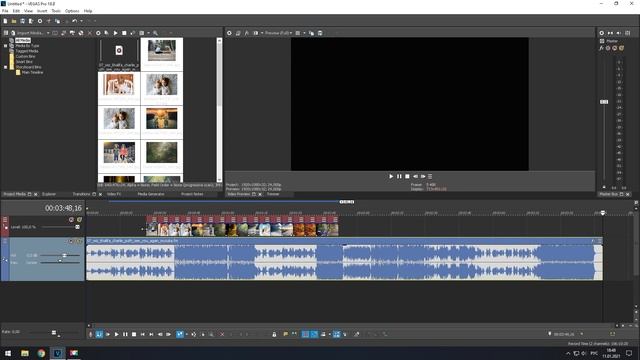Viewport: 640px width, 360px height.
Task: Click the timecode display 00:03:48,16
Action: 63,208
